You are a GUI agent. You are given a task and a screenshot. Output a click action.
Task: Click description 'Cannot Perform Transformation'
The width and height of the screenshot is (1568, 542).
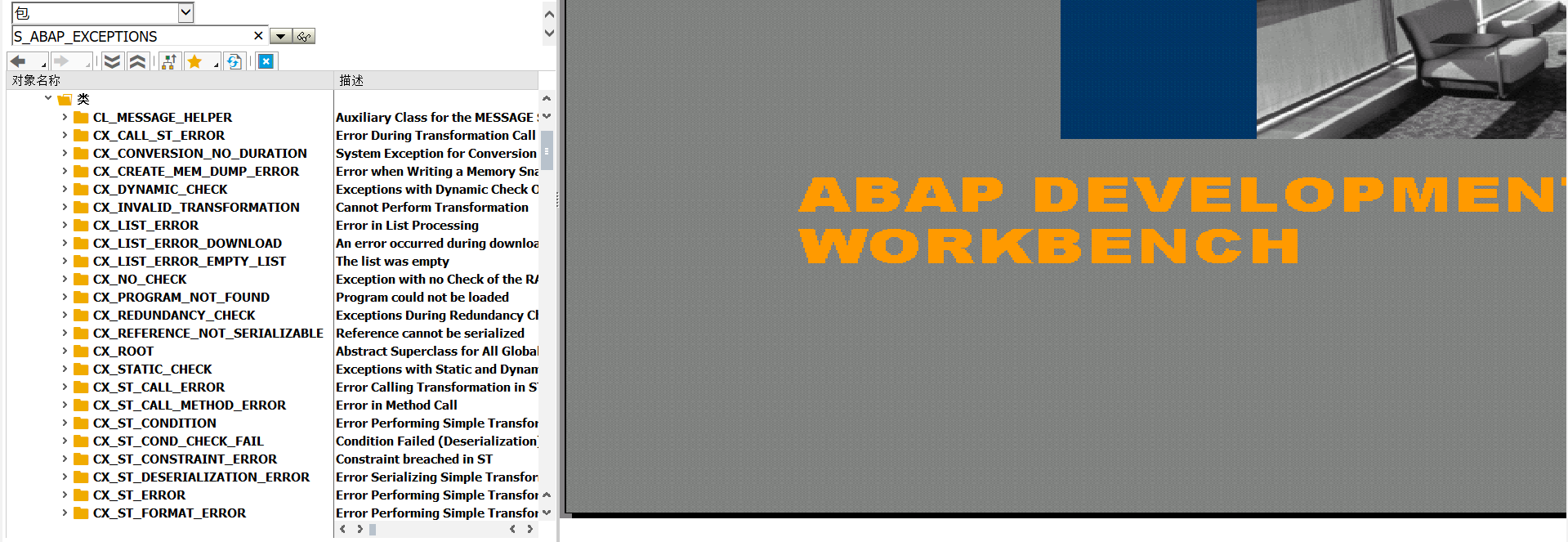click(432, 207)
